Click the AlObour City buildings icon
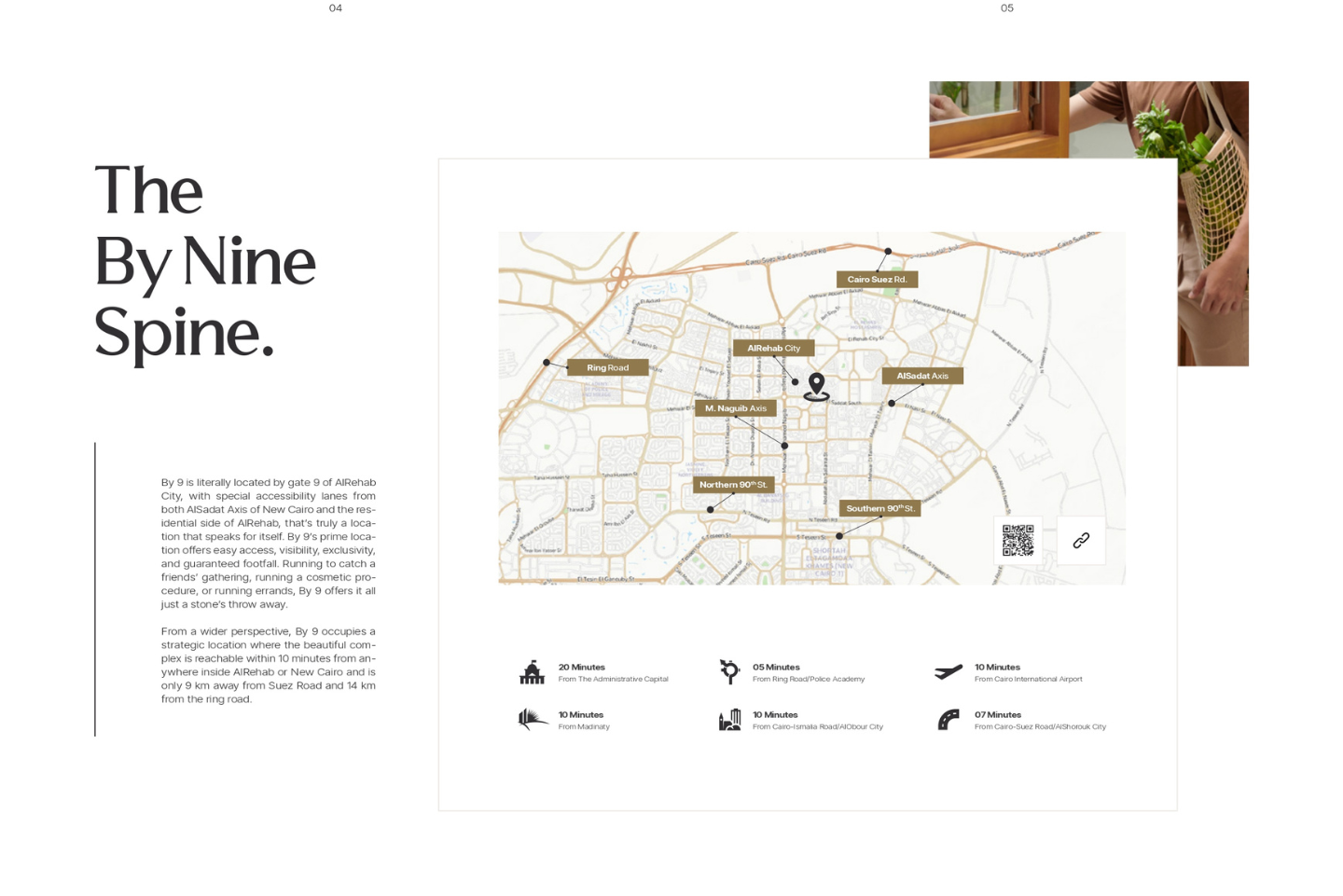 pos(729,720)
